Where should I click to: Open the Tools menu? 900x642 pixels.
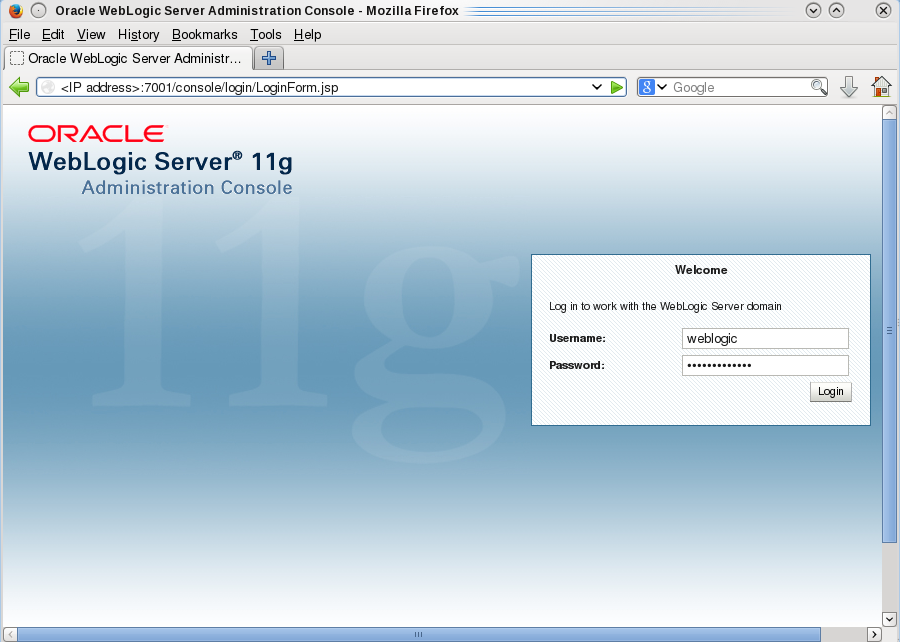pyautogui.click(x=266, y=34)
